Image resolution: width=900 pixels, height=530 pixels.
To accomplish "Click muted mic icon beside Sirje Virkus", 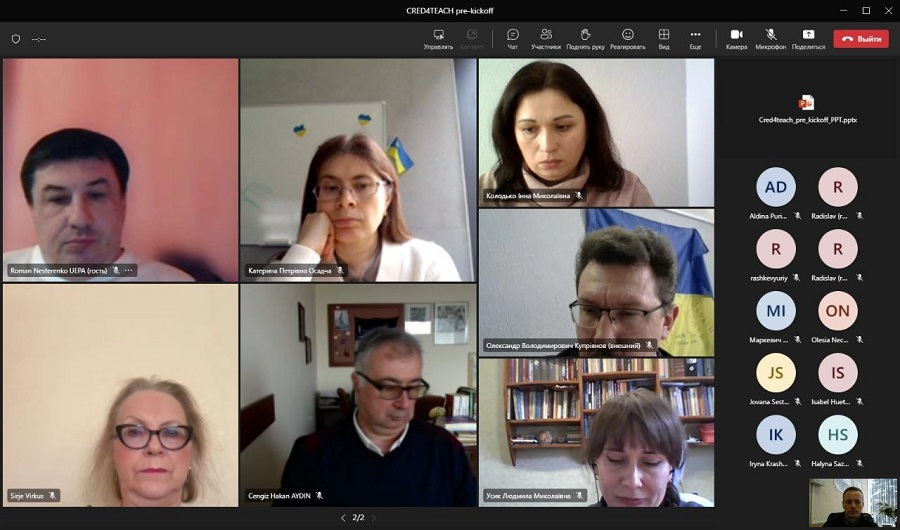I will pyautogui.click(x=52, y=496).
